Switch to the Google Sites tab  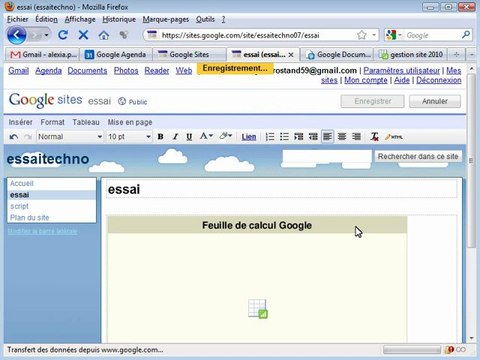(189, 54)
